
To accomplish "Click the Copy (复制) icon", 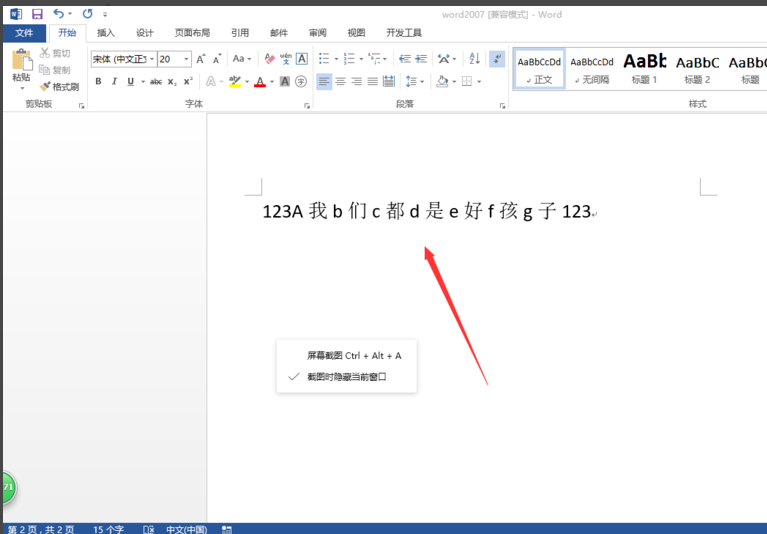I will tap(45, 69).
